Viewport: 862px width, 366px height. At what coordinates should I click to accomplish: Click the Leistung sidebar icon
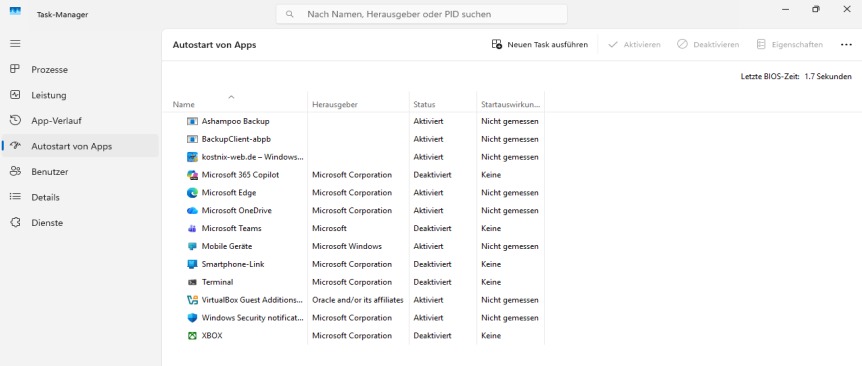(x=15, y=95)
